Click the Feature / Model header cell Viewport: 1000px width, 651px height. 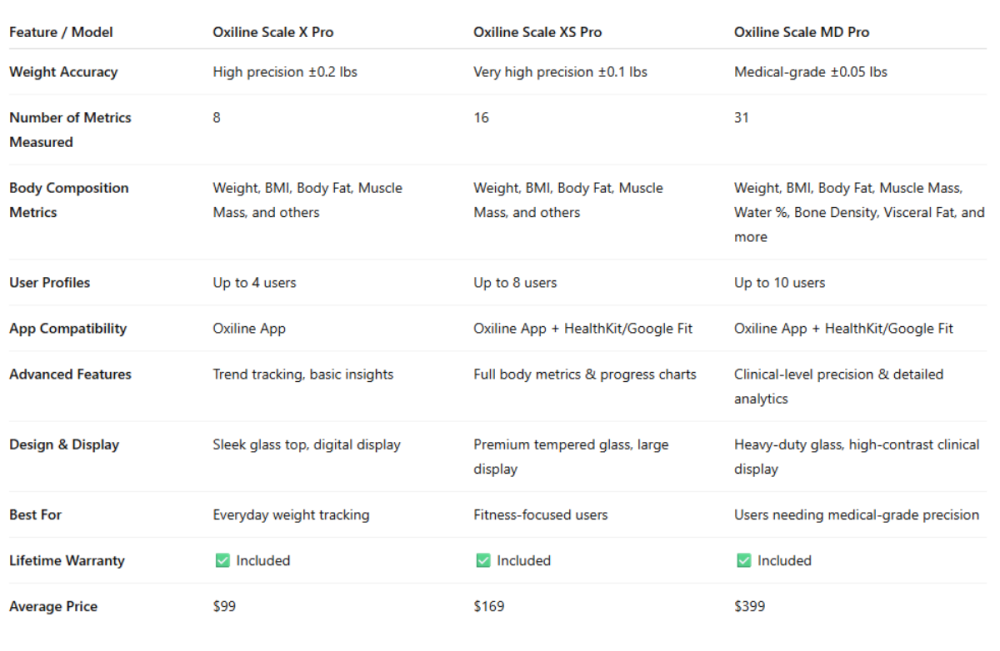(x=61, y=32)
